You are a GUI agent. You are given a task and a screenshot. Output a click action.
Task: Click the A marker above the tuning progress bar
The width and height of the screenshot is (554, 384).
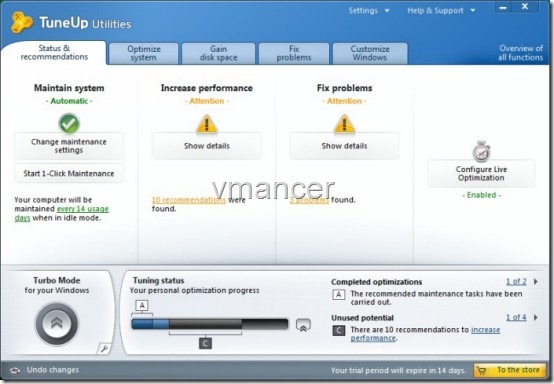pyautogui.click(x=142, y=305)
